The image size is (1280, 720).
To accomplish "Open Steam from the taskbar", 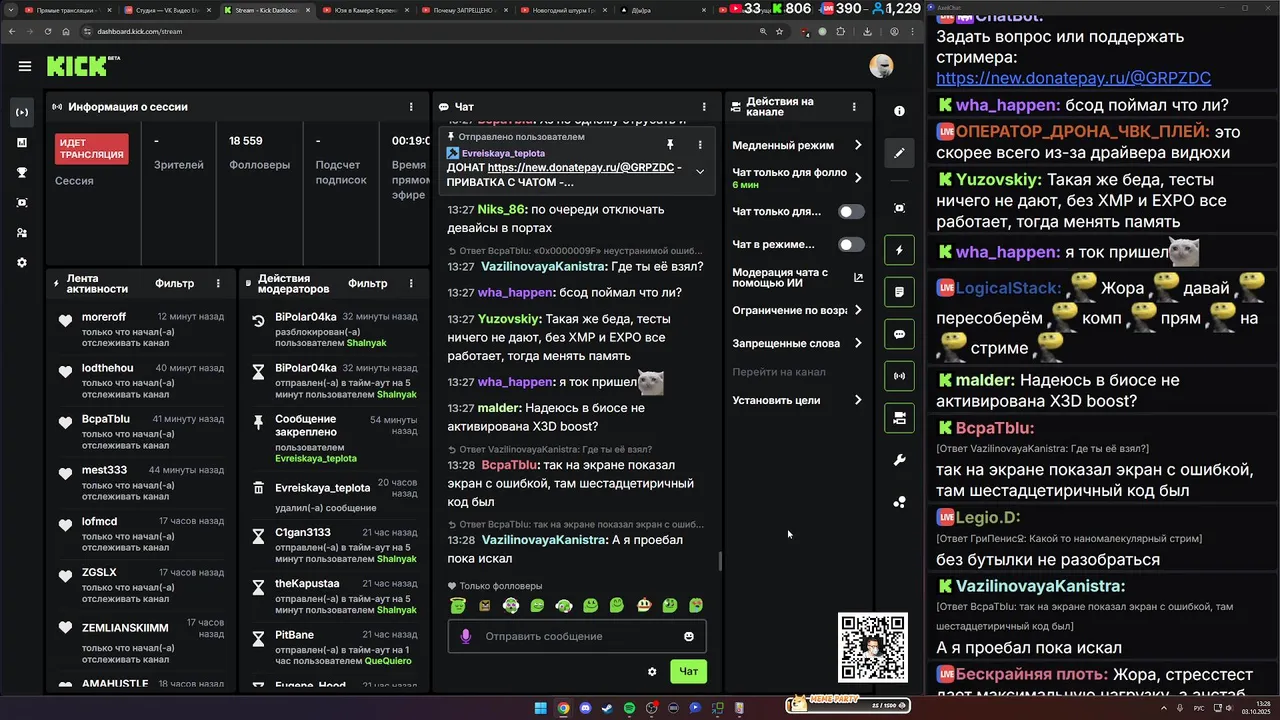I will (606, 708).
